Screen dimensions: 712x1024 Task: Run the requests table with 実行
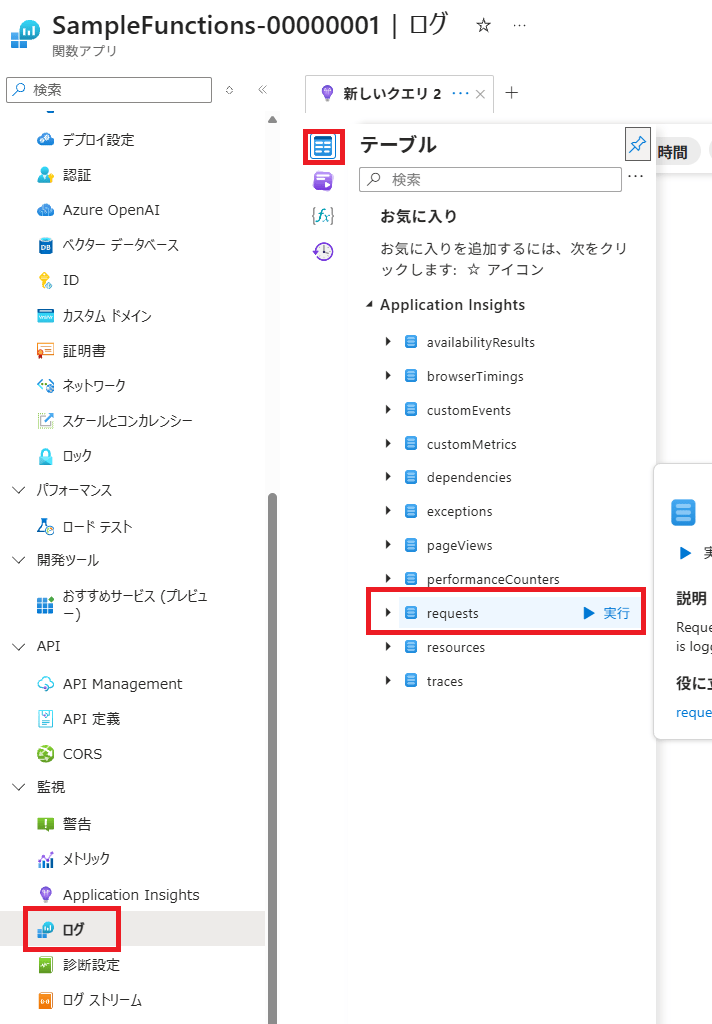tap(606, 613)
